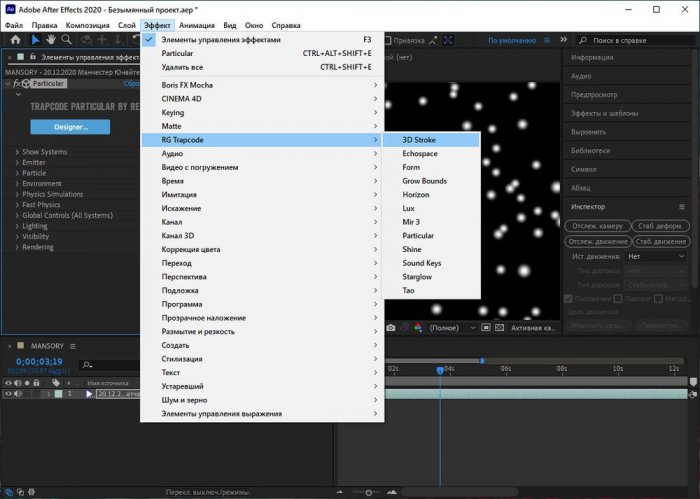Click the first layer switches icon at timeline bottom

(x=9, y=492)
